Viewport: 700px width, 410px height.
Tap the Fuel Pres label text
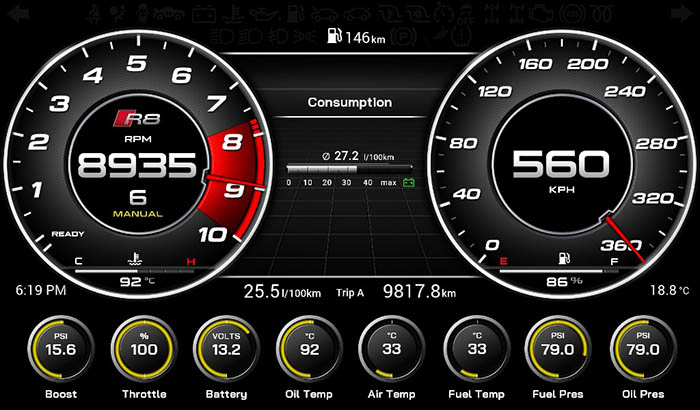[x=558, y=394]
